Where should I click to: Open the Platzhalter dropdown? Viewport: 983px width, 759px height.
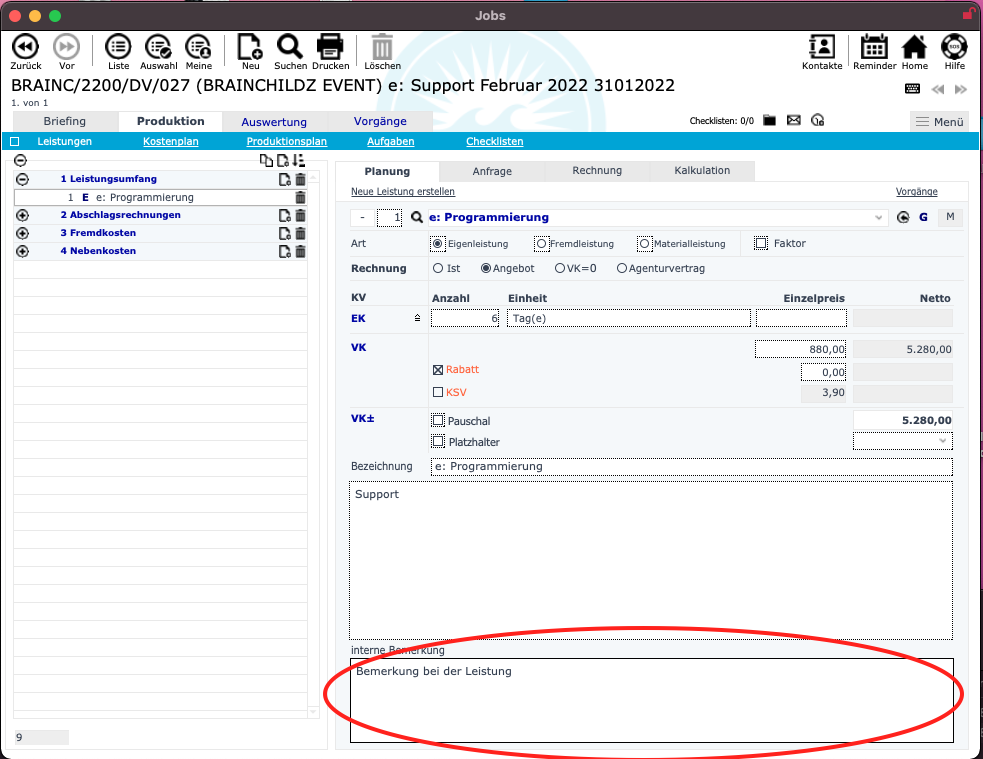pos(902,441)
